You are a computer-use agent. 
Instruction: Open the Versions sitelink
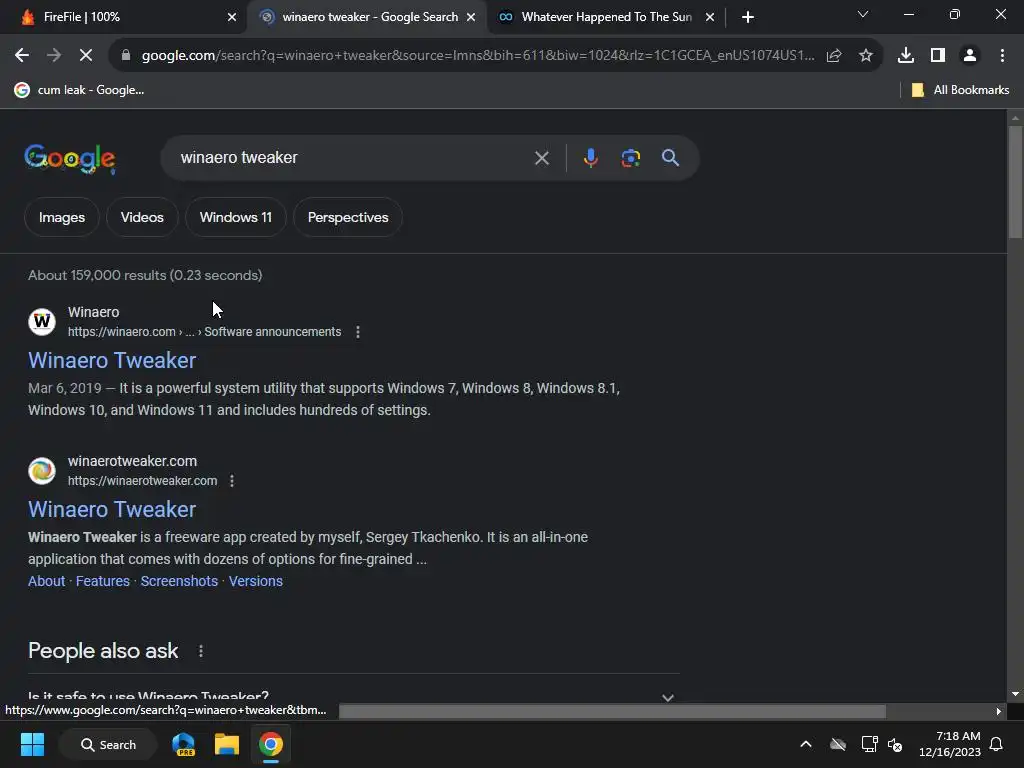click(x=255, y=581)
